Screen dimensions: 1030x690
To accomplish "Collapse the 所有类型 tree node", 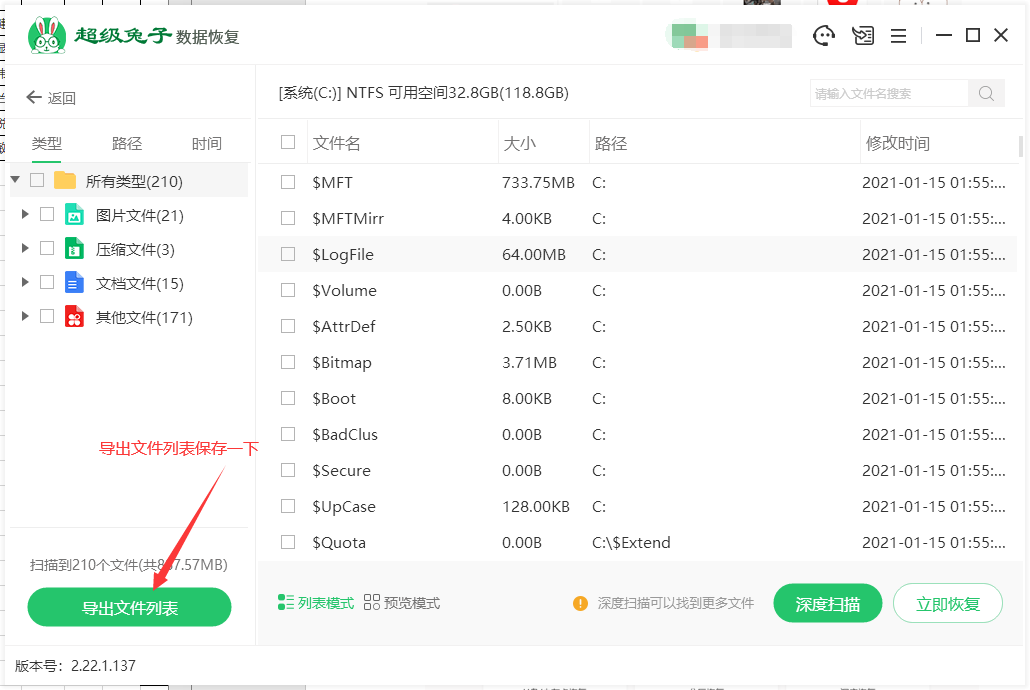I will coord(15,180).
